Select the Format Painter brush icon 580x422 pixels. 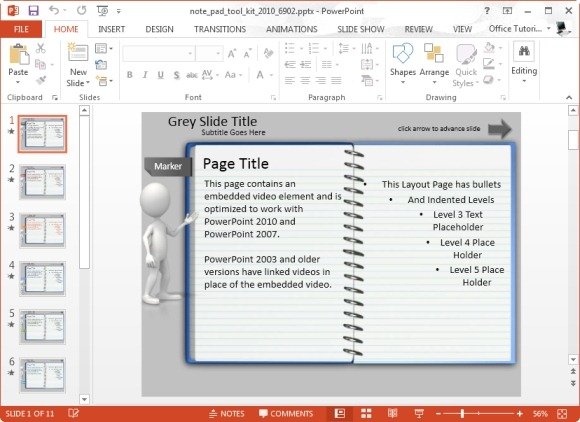pos(41,80)
